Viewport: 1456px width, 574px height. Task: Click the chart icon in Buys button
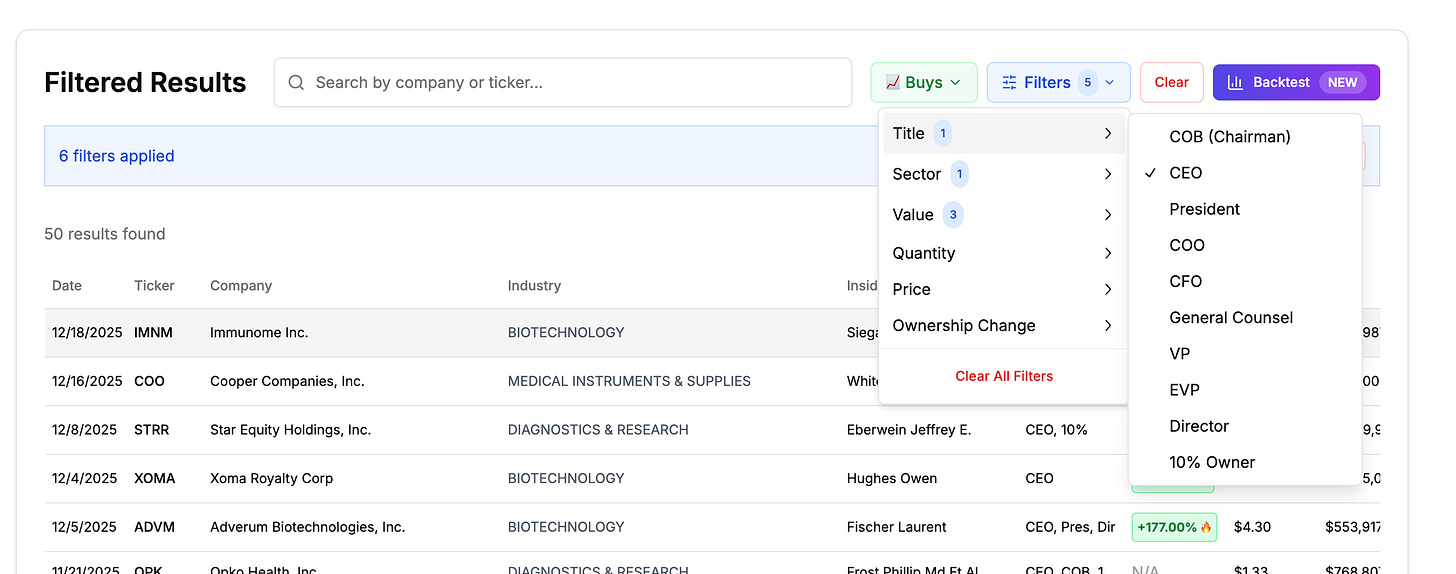point(893,82)
